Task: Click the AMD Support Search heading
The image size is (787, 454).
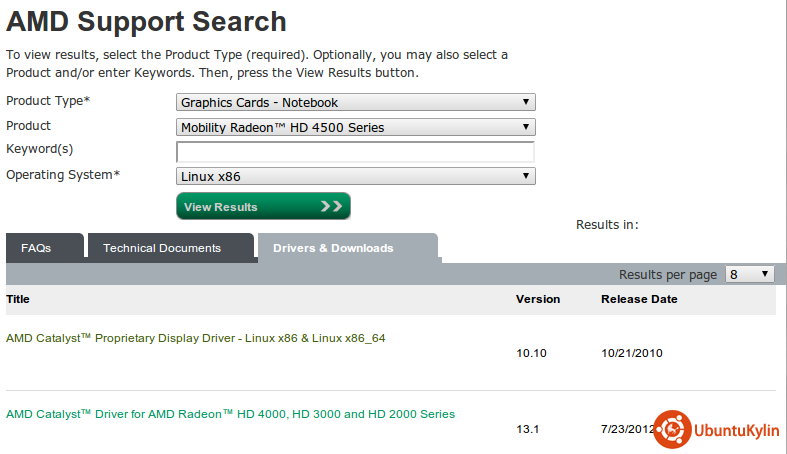Action: point(147,21)
